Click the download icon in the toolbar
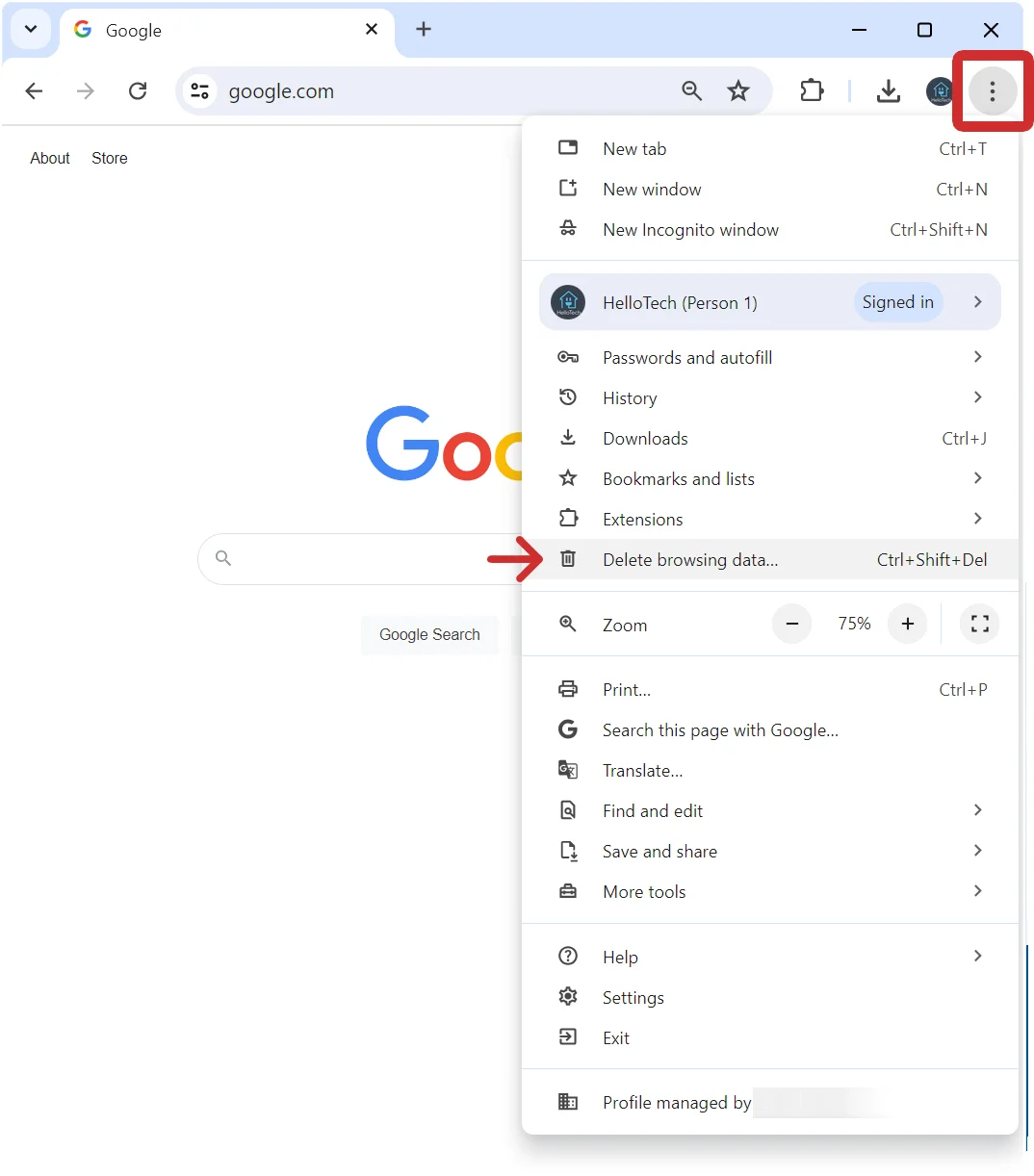Image resolution: width=1034 pixels, height=1176 pixels. 888,91
